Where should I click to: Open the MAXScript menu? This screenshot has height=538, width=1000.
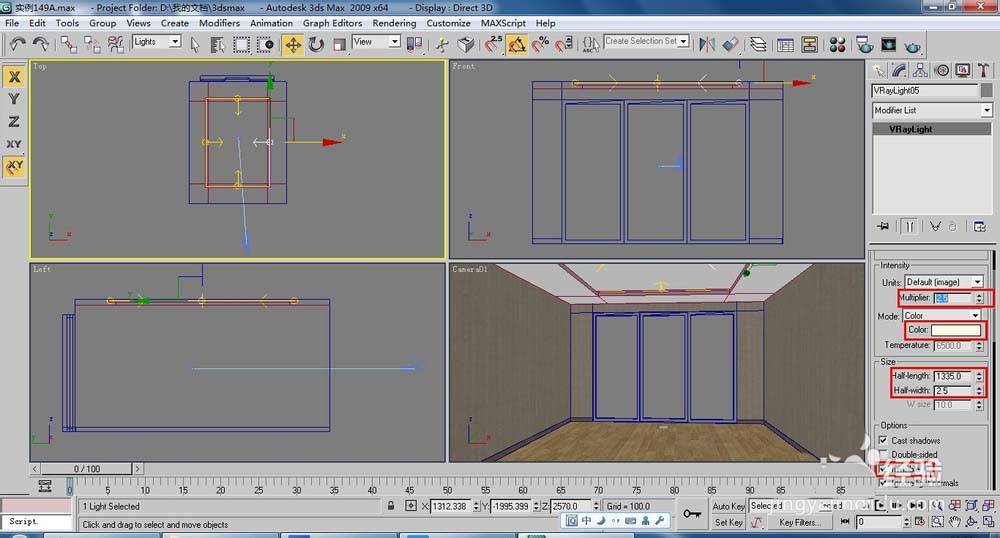[503, 23]
